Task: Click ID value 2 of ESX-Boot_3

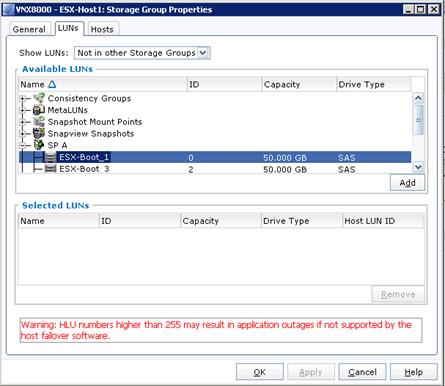Action: [191, 169]
